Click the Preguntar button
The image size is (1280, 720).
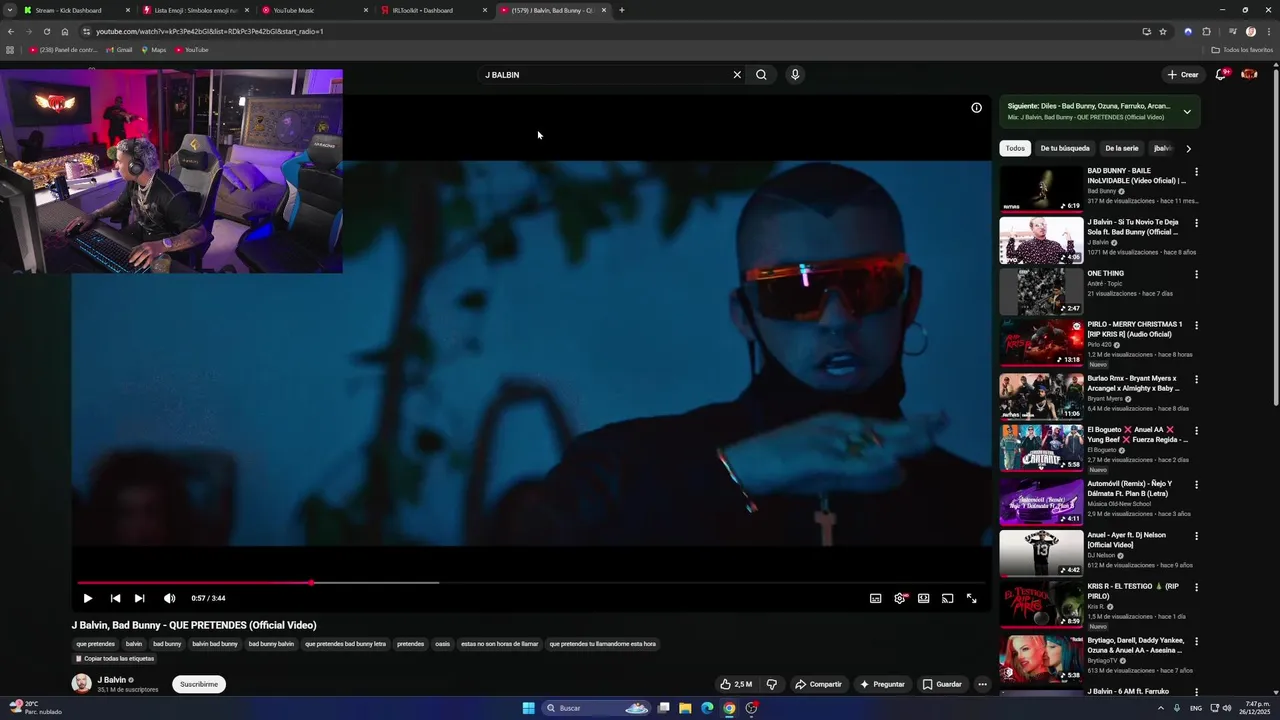881,685
